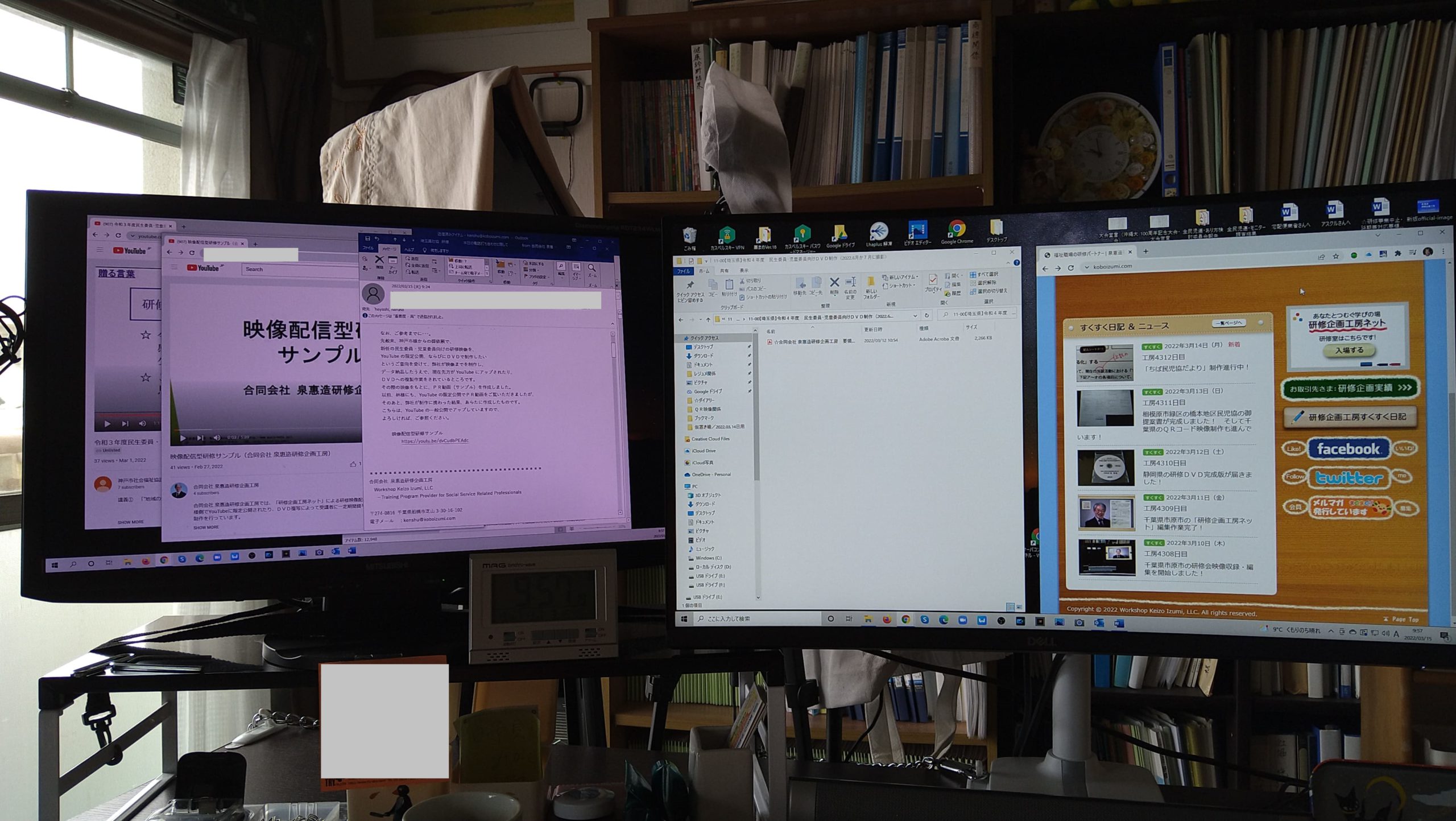Viewport: 1456px width, 821px height.
Task: Open the ファイル tab in Explorer
Action: tap(684, 271)
